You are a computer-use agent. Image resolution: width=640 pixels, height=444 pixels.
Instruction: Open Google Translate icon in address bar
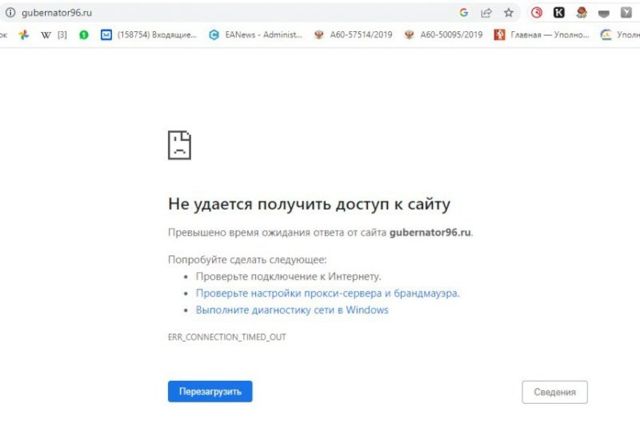point(464,13)
